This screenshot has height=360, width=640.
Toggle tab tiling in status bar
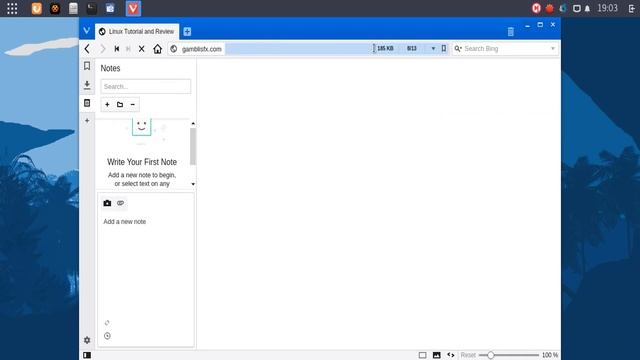[x=422, y=355]
